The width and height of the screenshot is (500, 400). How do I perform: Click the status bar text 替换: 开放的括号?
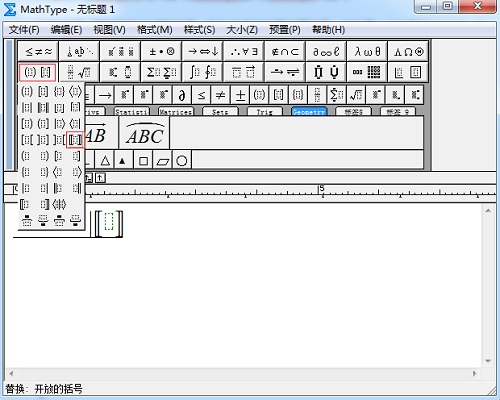pyautogui.click(x=44, y=389)
